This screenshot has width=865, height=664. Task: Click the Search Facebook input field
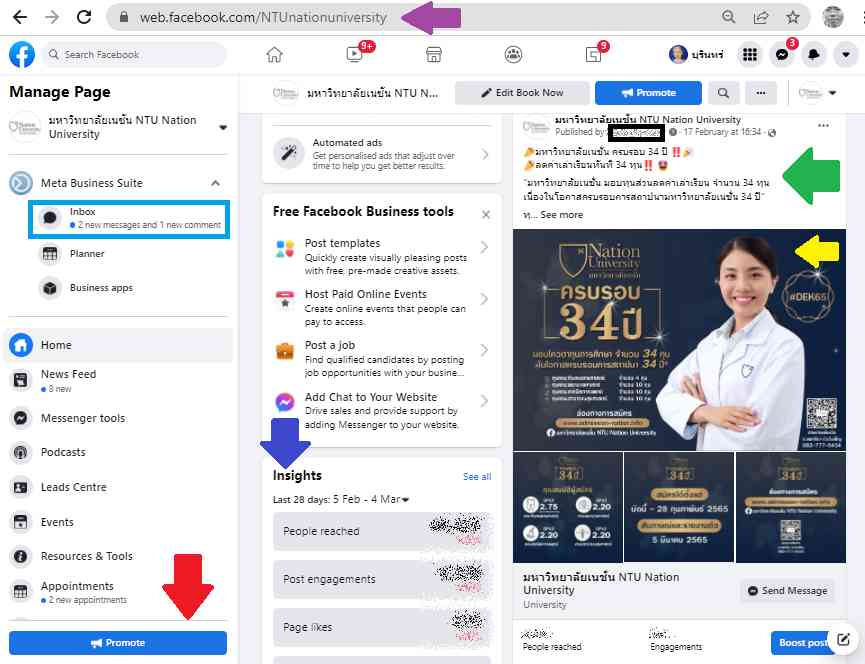point(140,55)
